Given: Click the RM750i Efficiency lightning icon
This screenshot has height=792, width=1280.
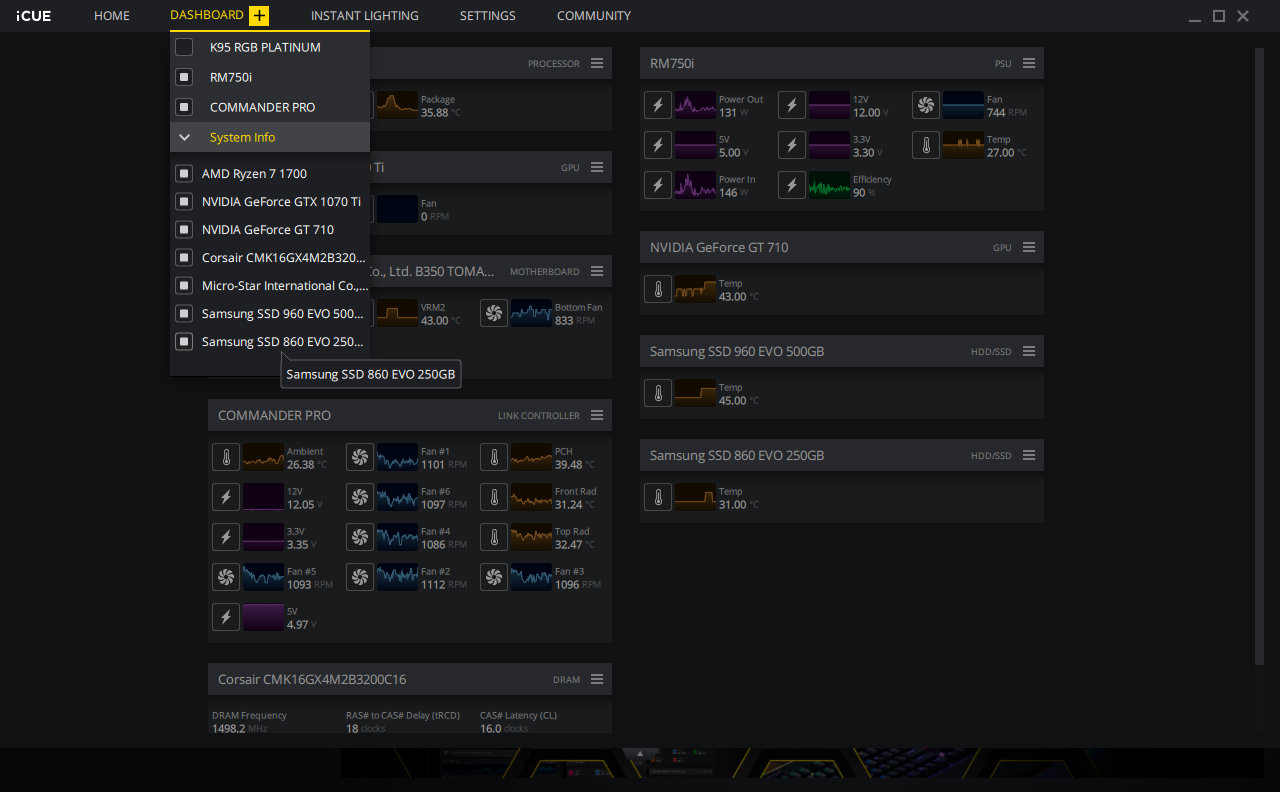Looking at the screenshot, I should [x=792, y=185].
